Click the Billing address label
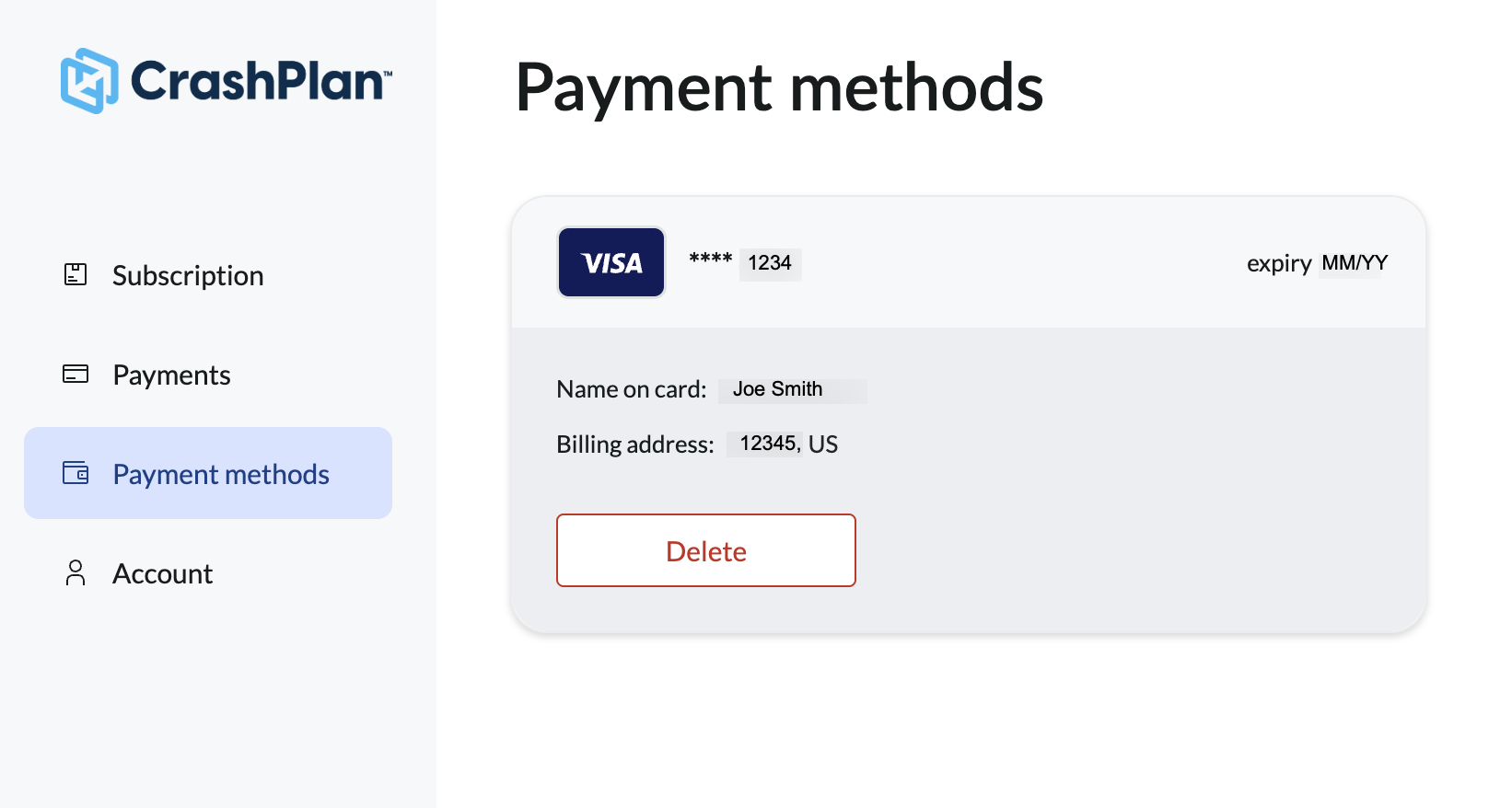The width and height of the screenshot is (1512, 808). [634, 444]
